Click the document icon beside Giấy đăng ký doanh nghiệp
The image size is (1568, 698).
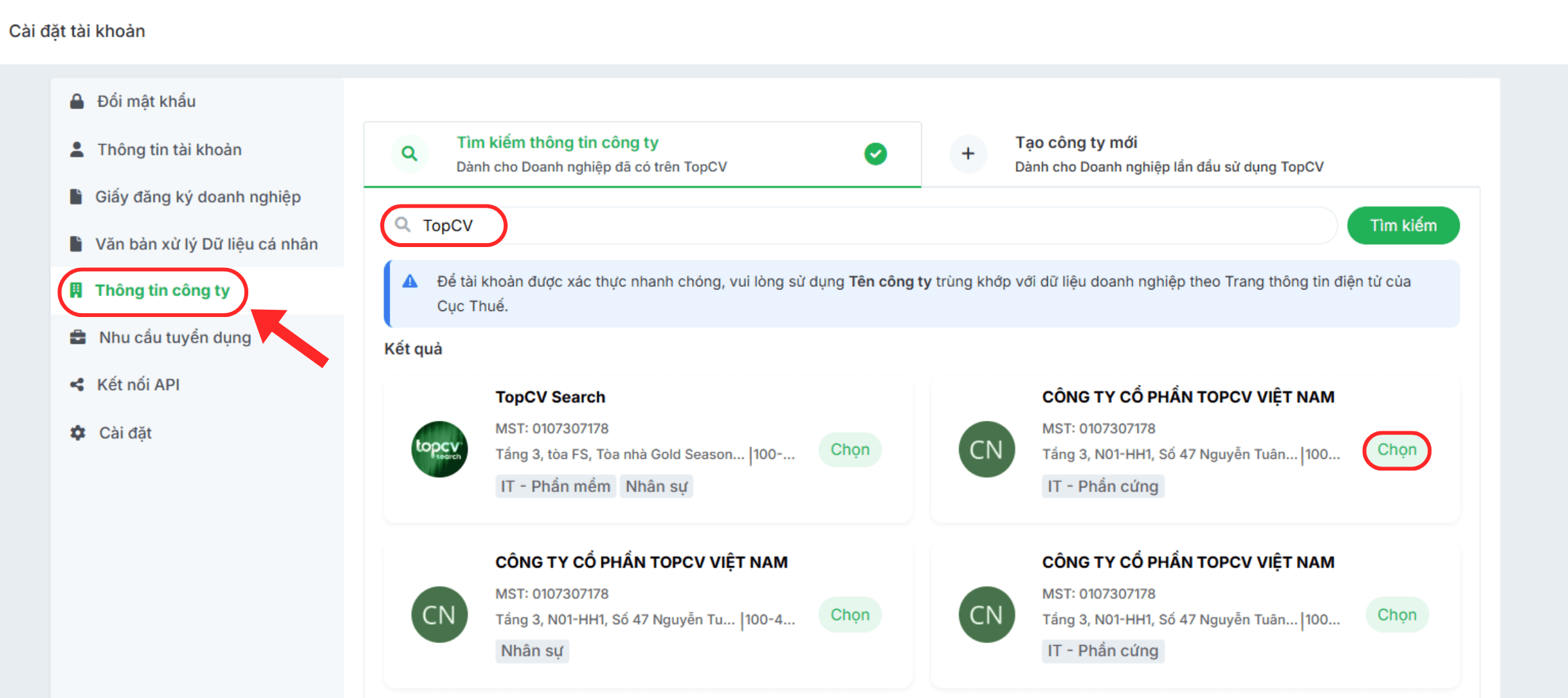(76, 197)
